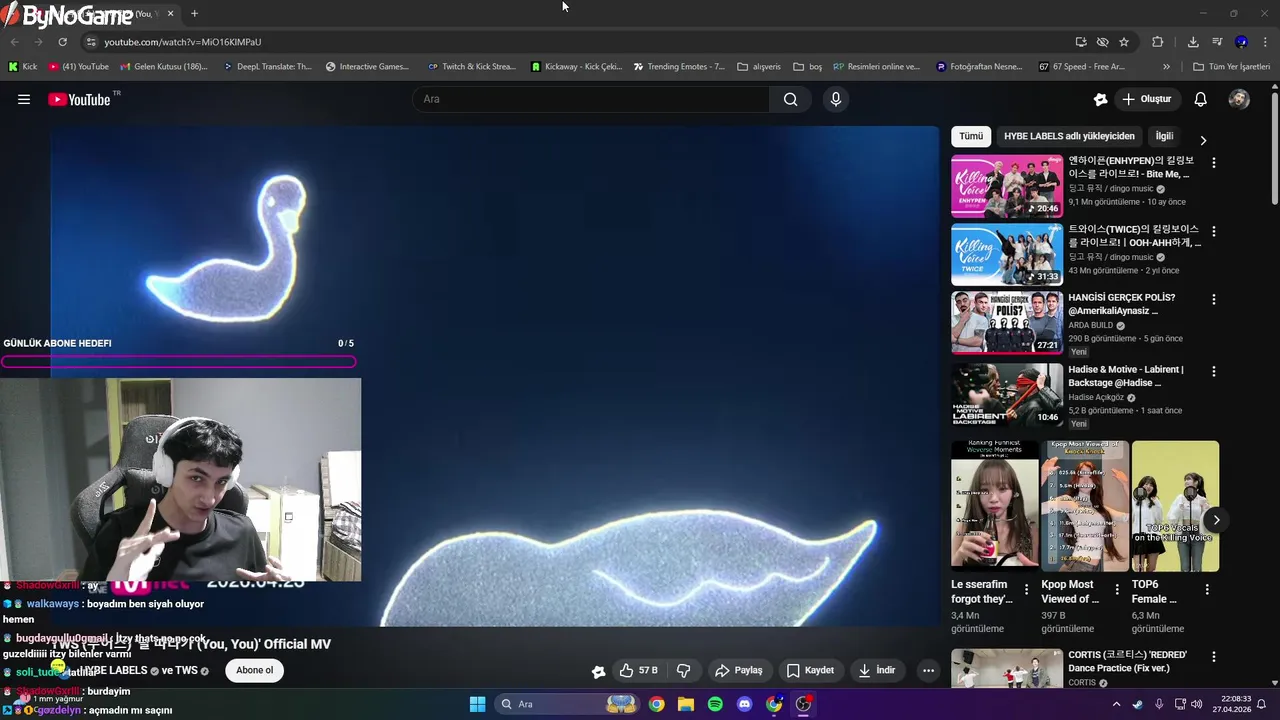
Task: Download video with İndir button
Action: pos(877,670)
